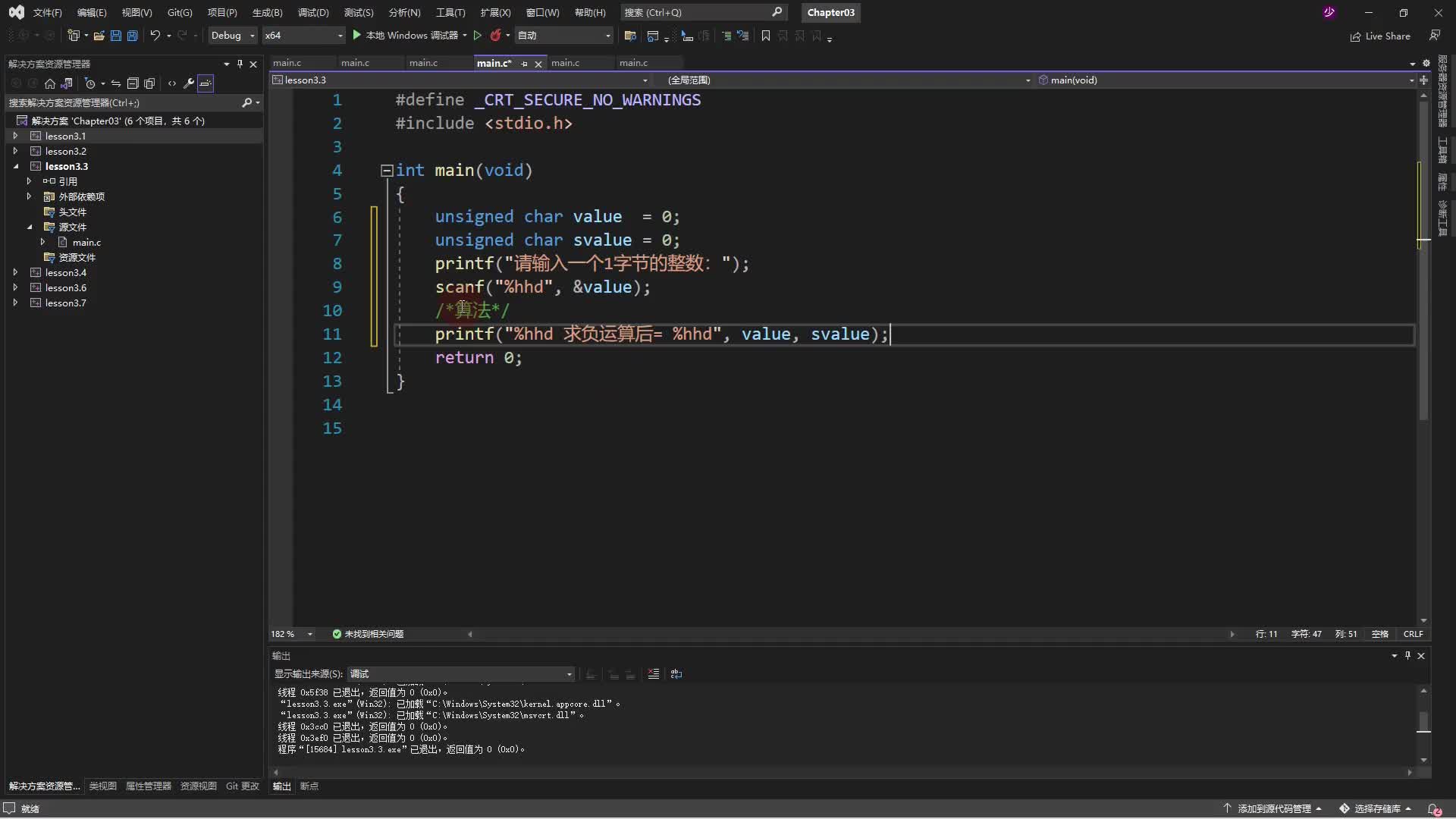Open the lesson3.3 project scope dropdown
The height and width of the screenshot is (819, 1456).
click(x=460, y=80)
